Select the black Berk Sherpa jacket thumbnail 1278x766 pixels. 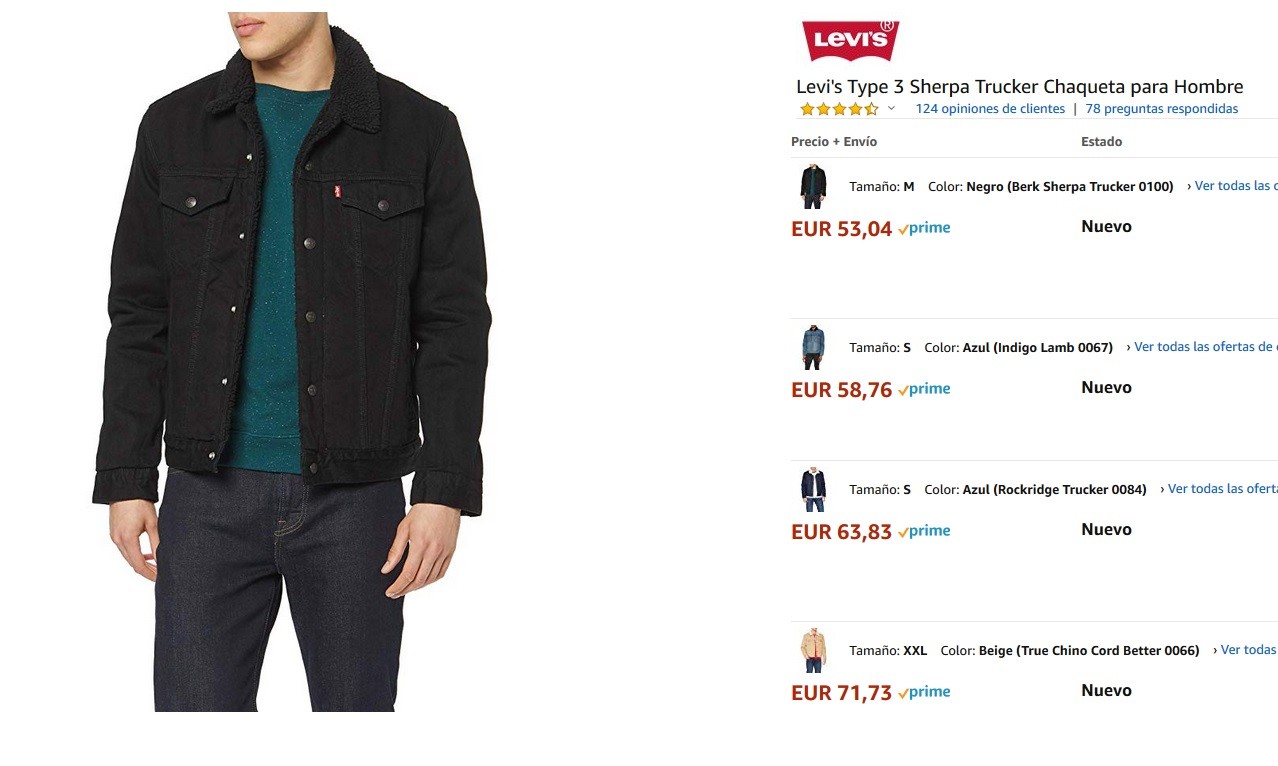pos(813,186)
